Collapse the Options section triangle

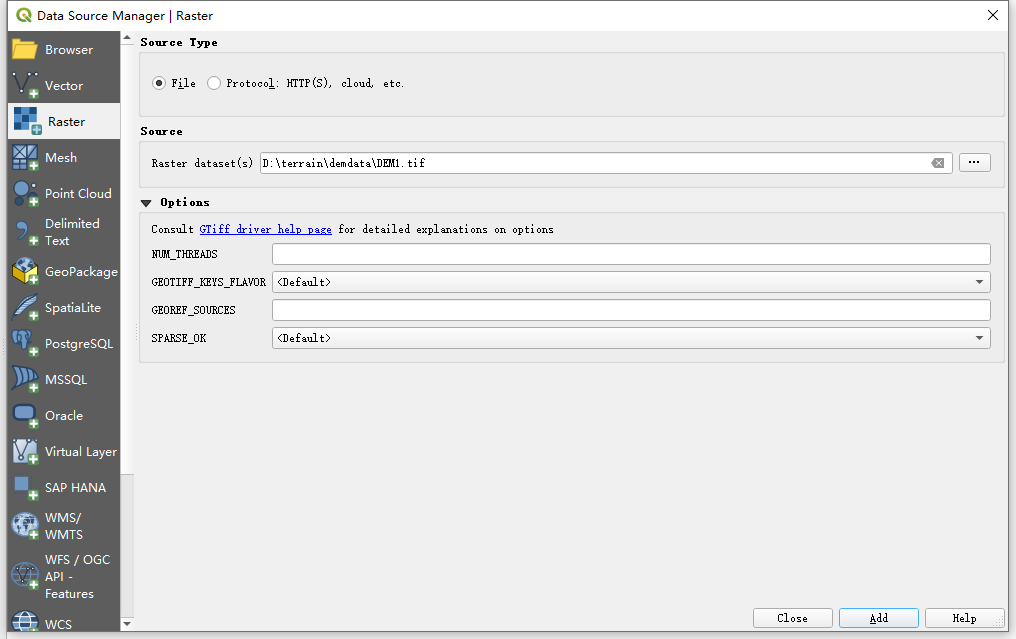[x=146, y=203]
